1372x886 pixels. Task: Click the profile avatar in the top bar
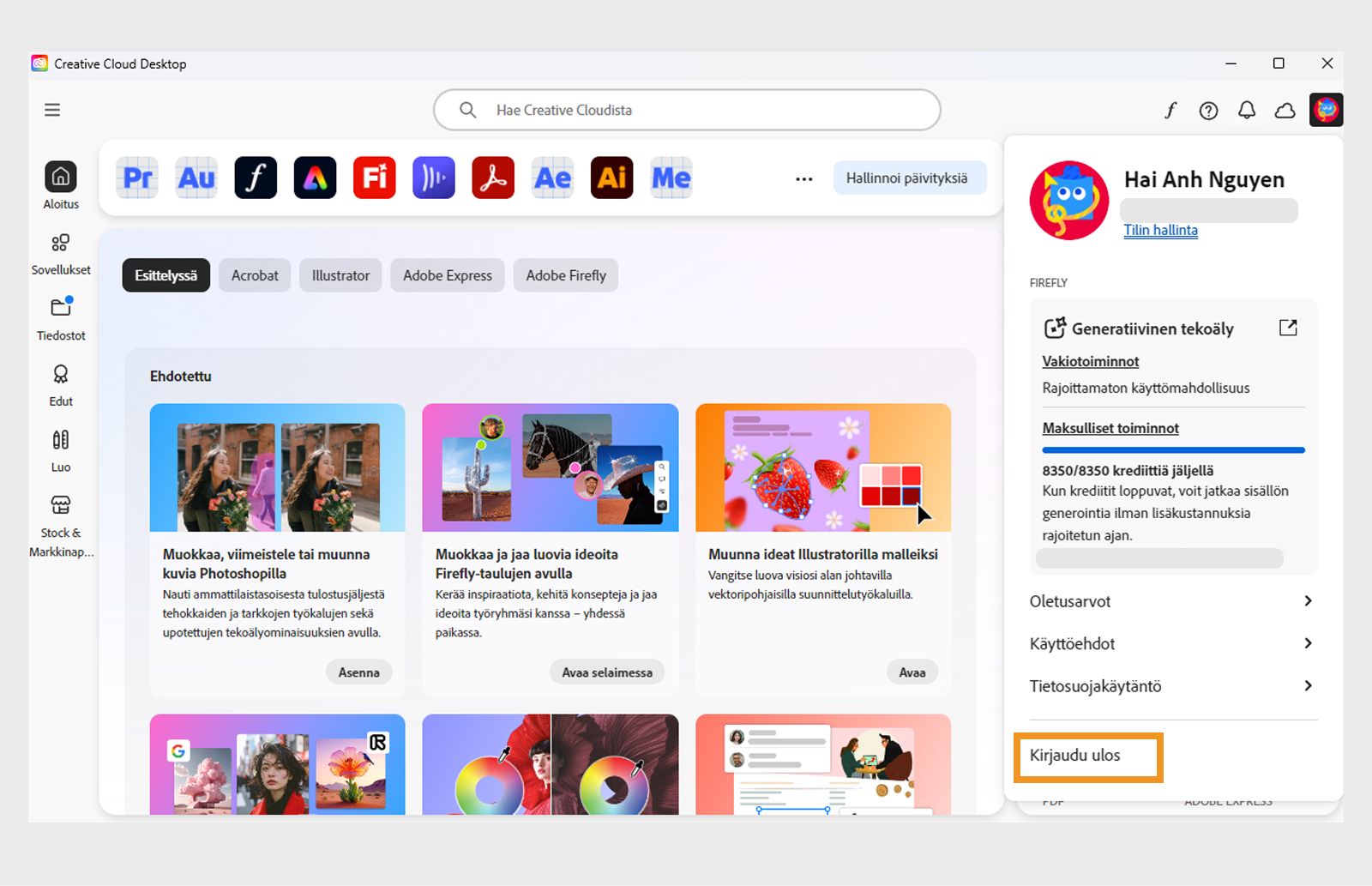coord(1326,110)
